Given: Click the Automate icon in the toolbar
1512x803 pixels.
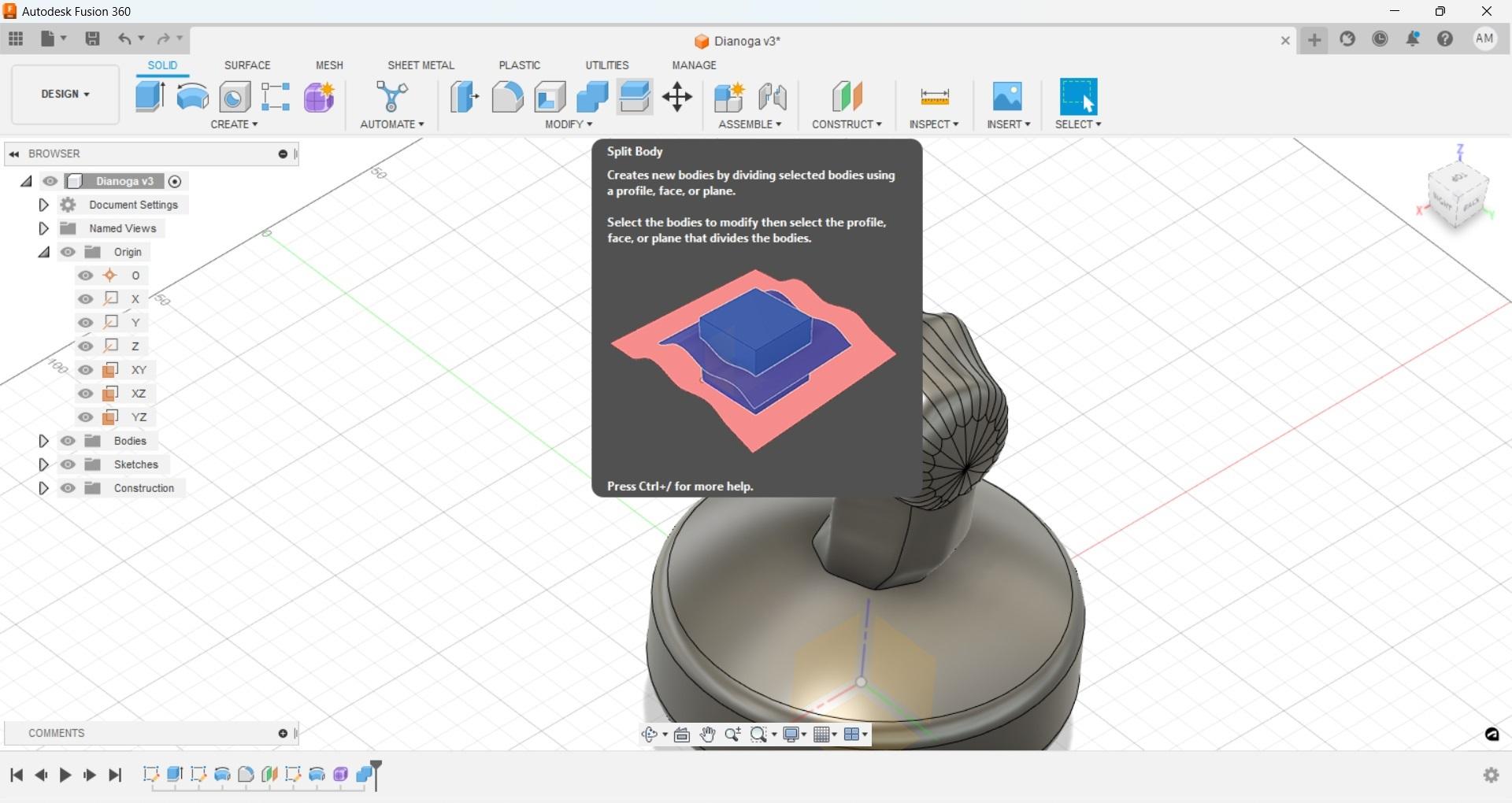Looking at the screenshot, I should (392, 97).
